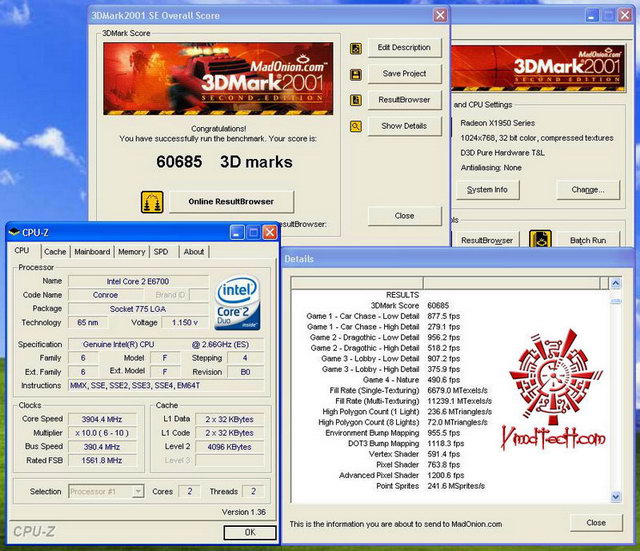
Task: Open ResultBrowser in score window
Action: 404,100
